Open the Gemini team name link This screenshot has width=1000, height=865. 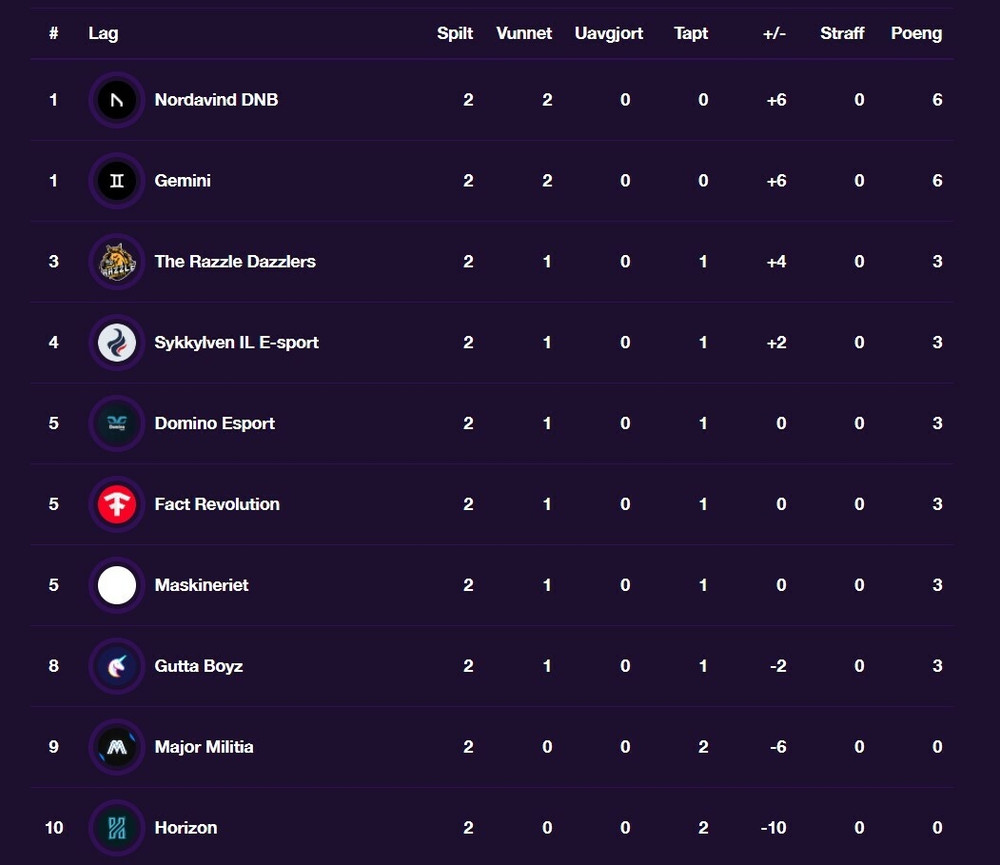(x=182, y=181)
